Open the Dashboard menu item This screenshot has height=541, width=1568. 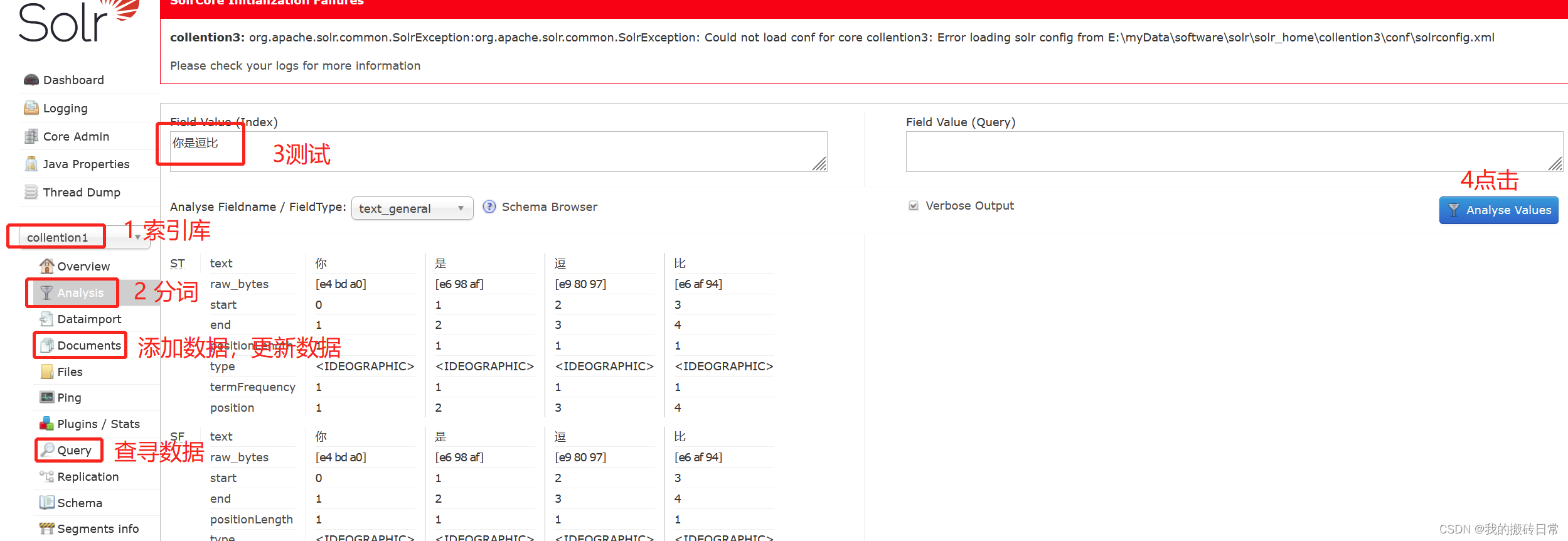point(73,80)
